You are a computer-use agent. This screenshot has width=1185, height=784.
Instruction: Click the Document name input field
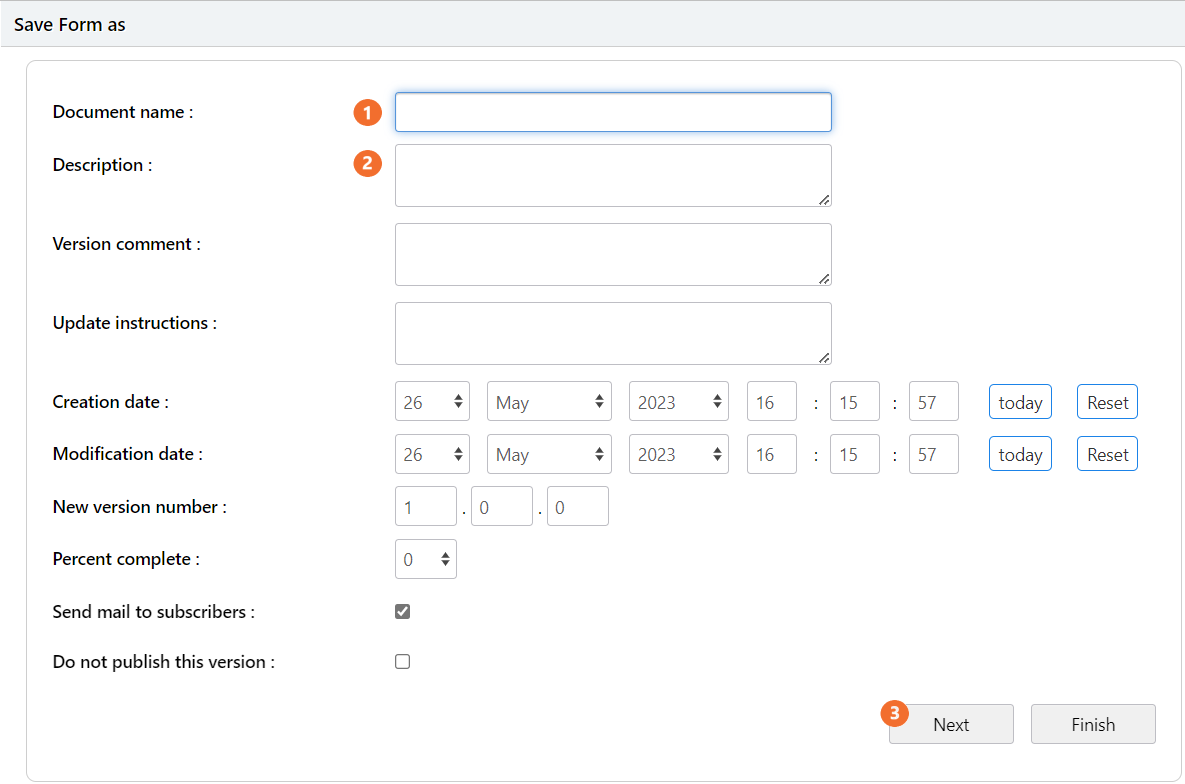(x=612, y=111)
